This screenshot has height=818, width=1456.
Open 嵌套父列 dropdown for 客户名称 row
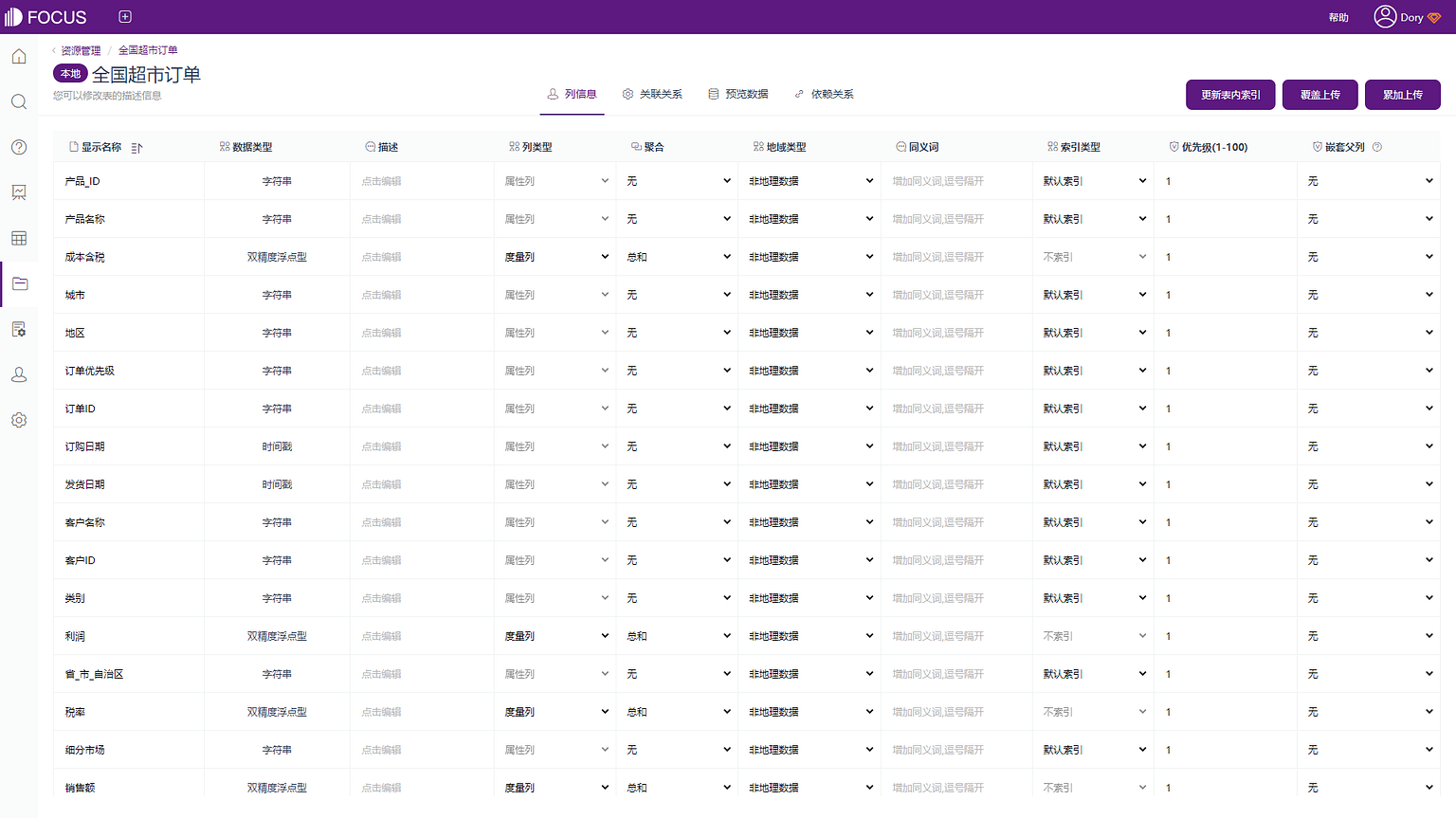point(1369,522)
